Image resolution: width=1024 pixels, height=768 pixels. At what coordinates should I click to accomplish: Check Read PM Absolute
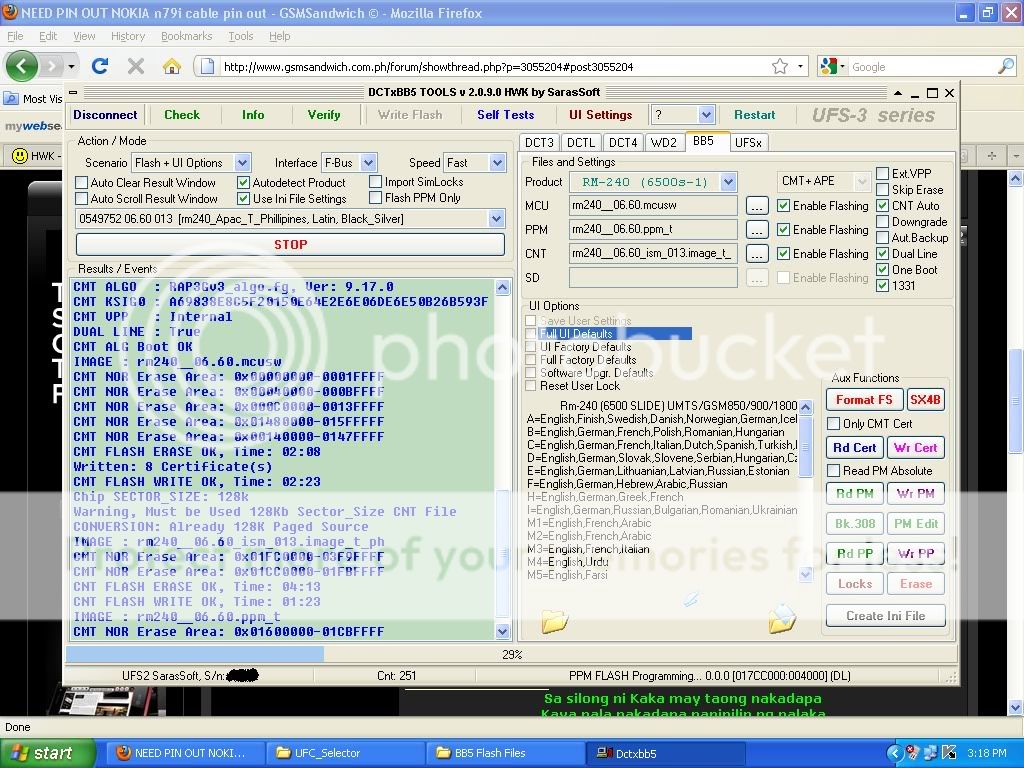pyautogui.click(x=833, y=470)
